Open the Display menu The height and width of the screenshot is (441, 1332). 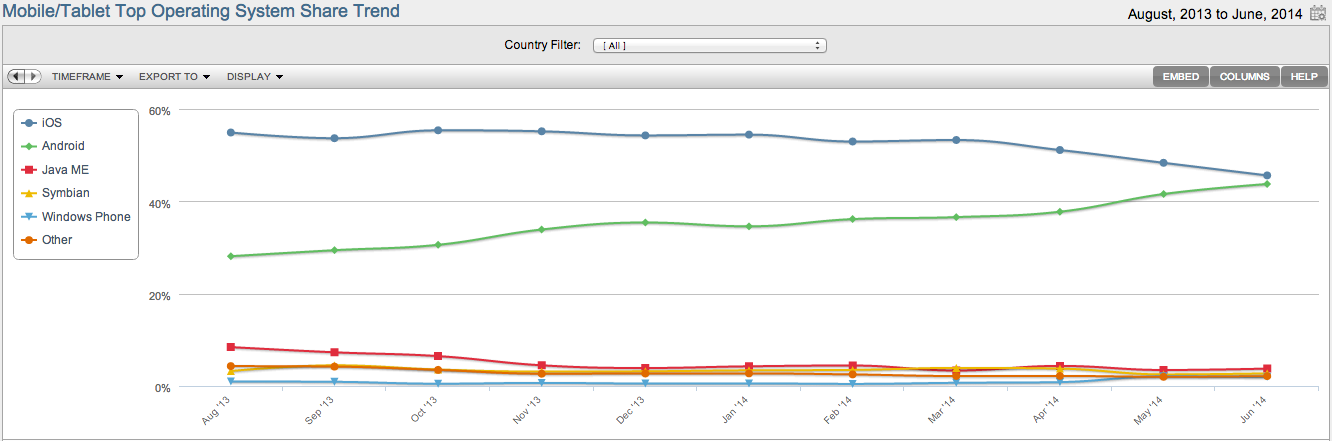point(255,77)
